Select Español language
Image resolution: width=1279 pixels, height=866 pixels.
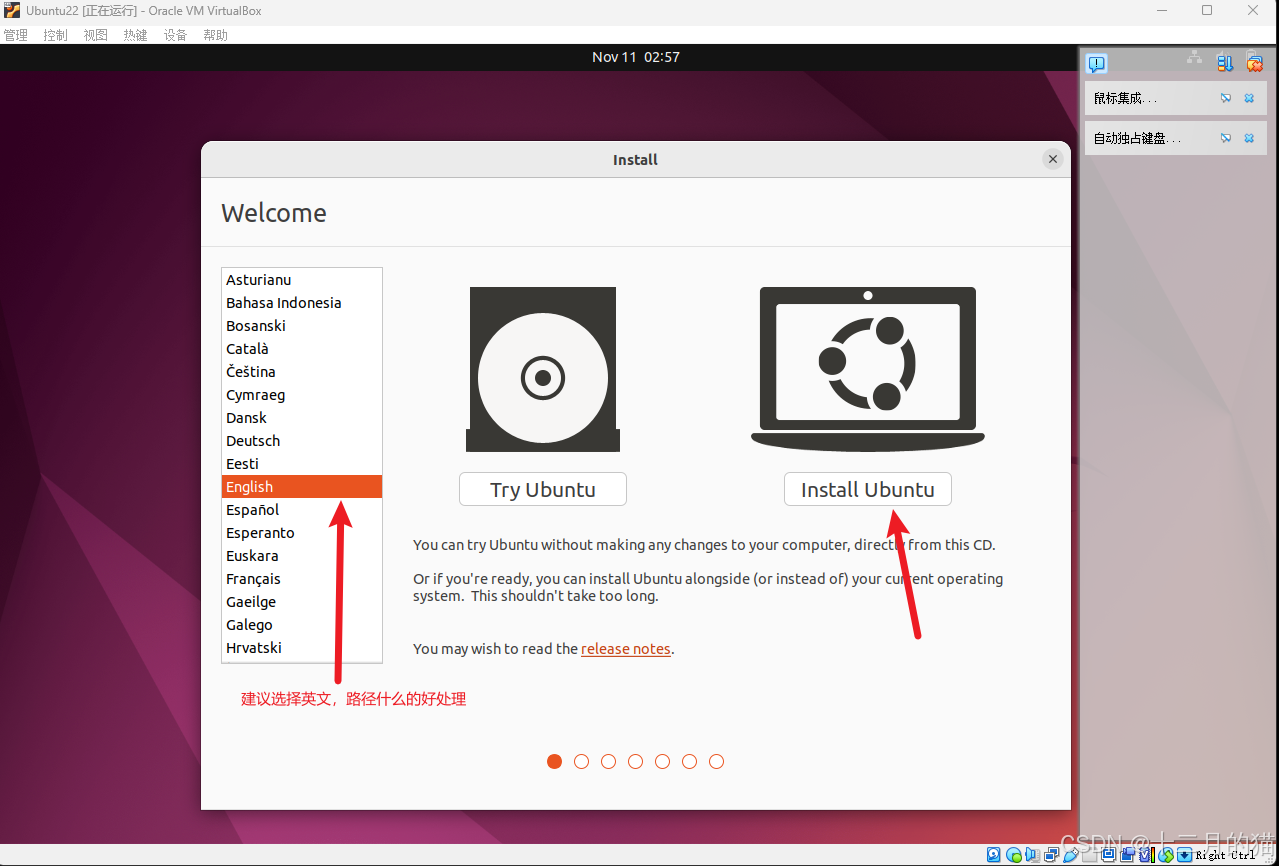(x=302, y=510)
